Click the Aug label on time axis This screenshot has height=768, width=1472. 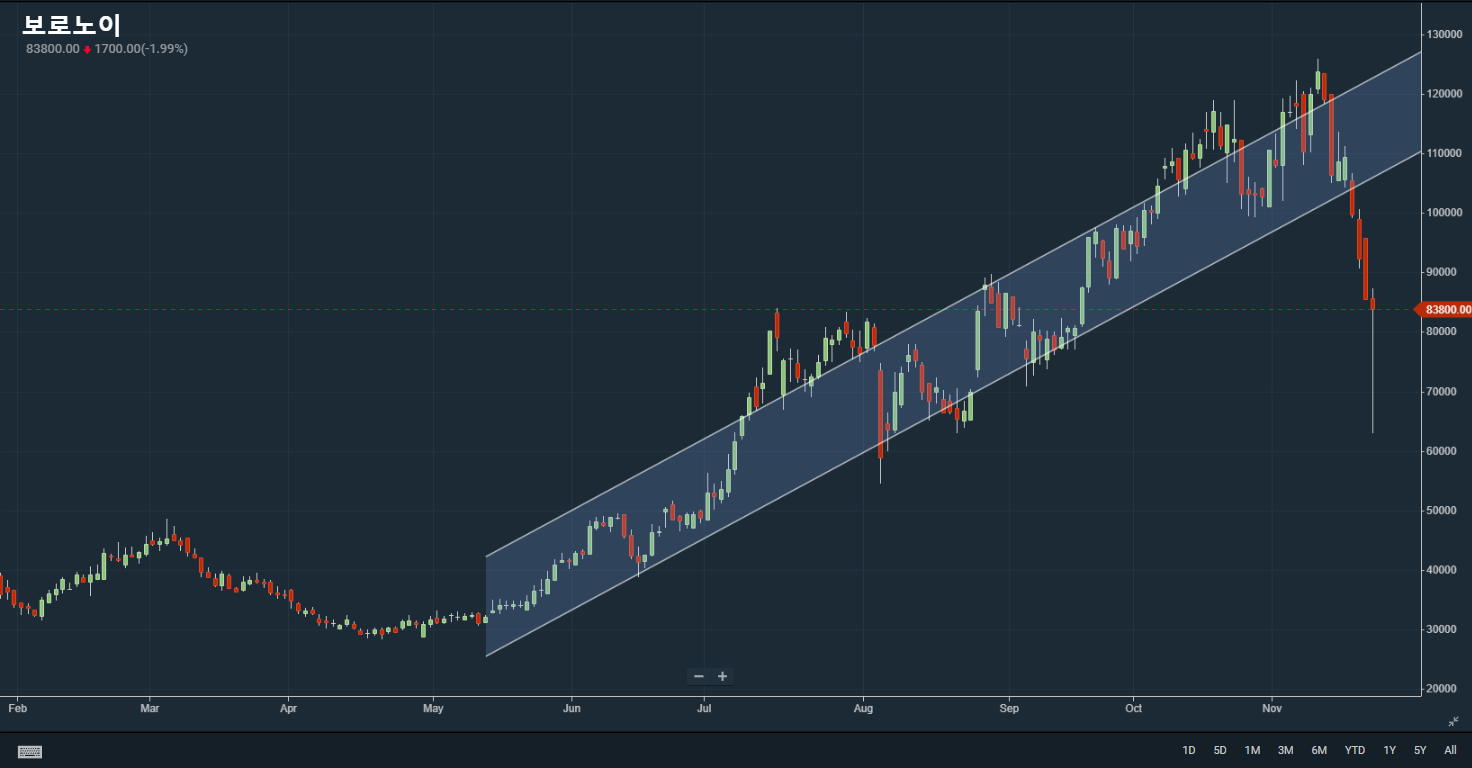point(864,709)
